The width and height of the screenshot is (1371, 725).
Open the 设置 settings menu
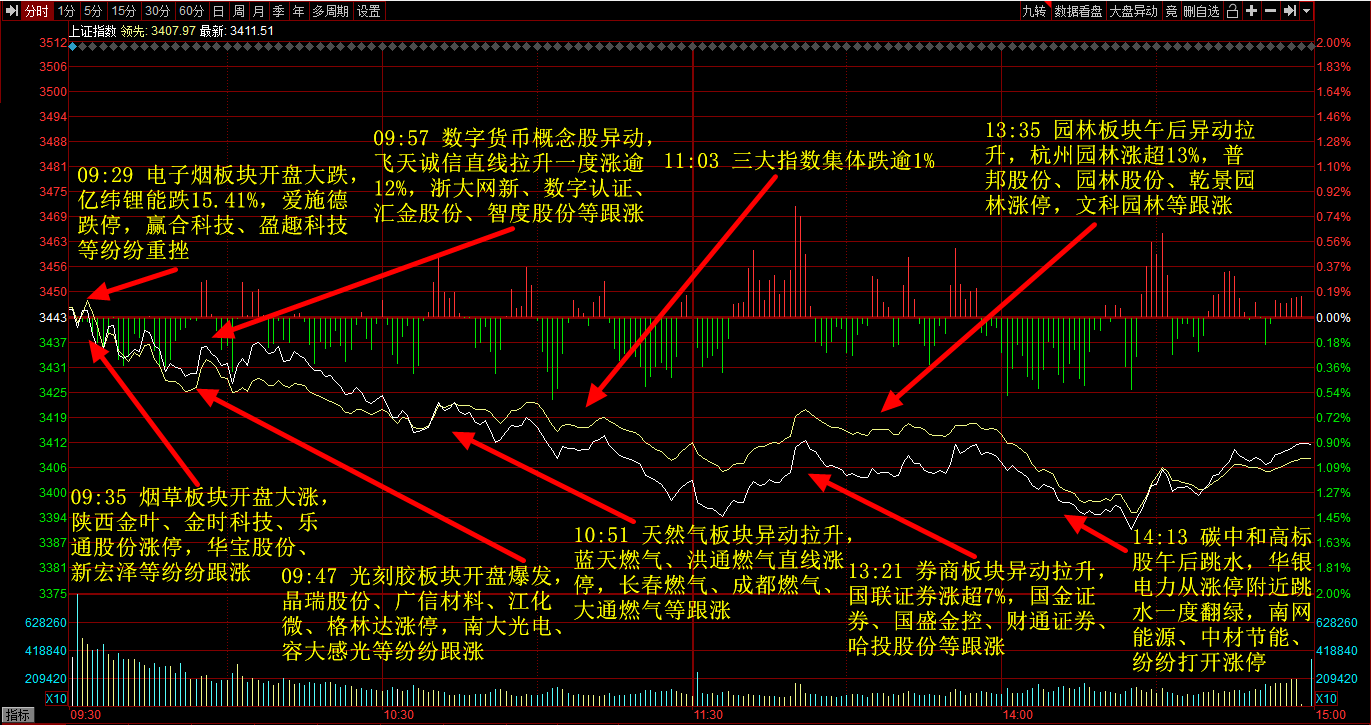point(369,11)
